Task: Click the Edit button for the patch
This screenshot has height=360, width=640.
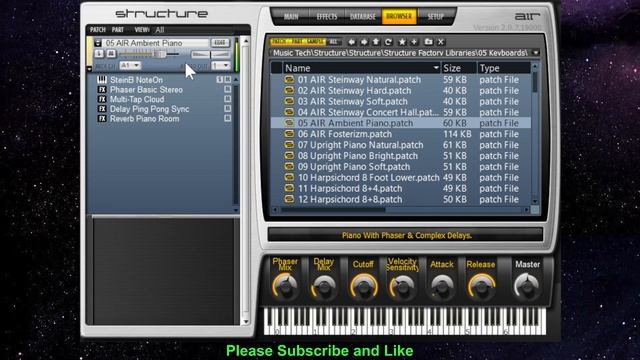Action: click(x=220, y=42)
